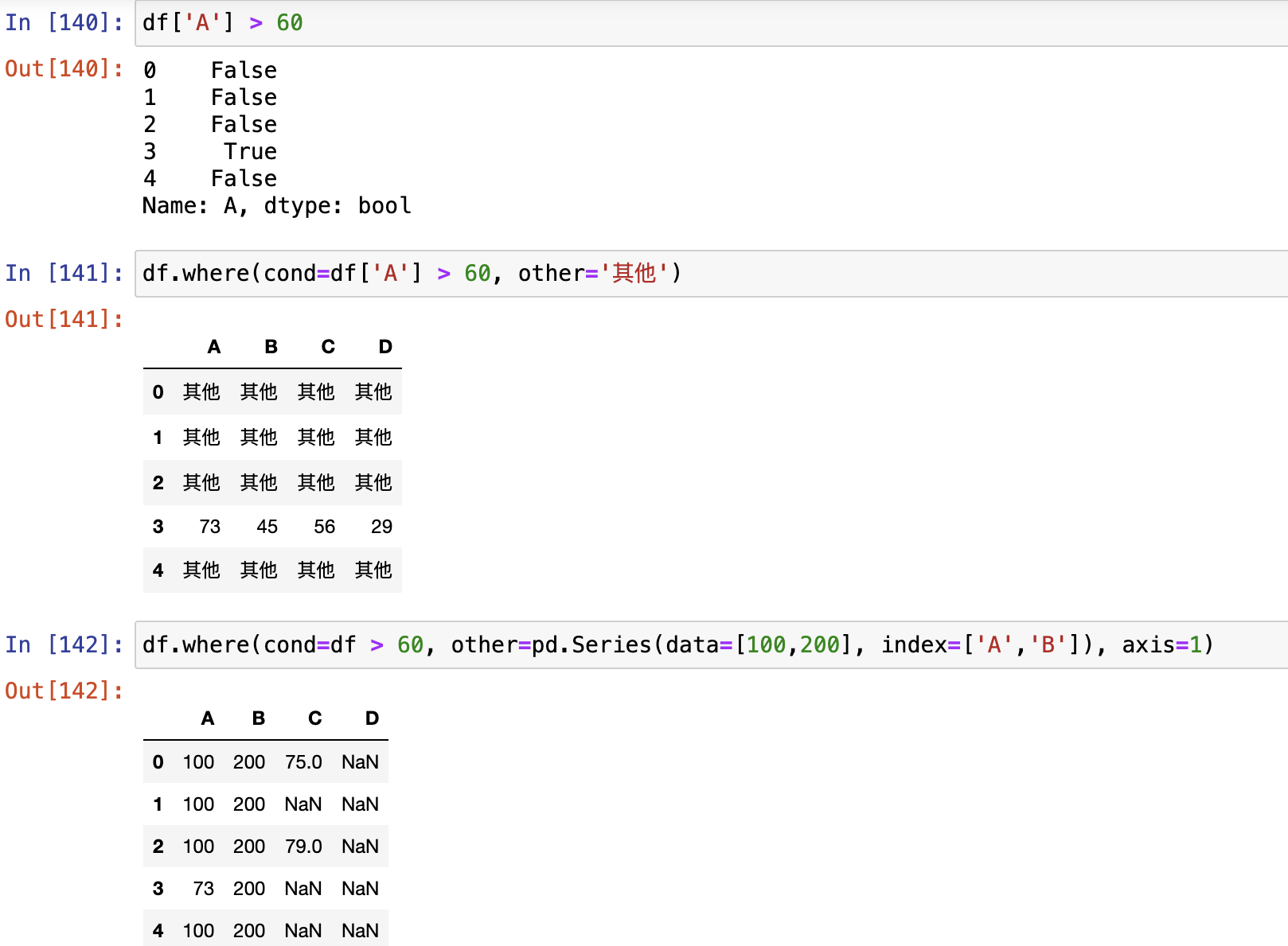1288x946 pixels.
Task: Click row index 4 in Out[141] table
Action: coord(158,570)
